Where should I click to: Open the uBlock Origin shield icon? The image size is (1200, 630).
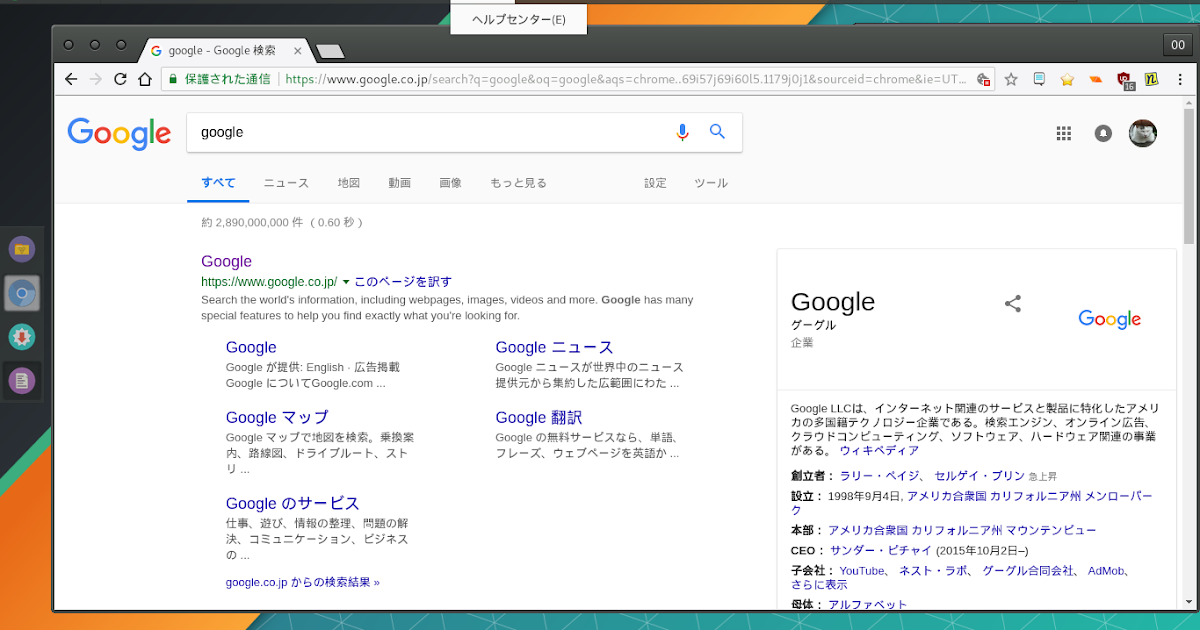point(1125,81)
